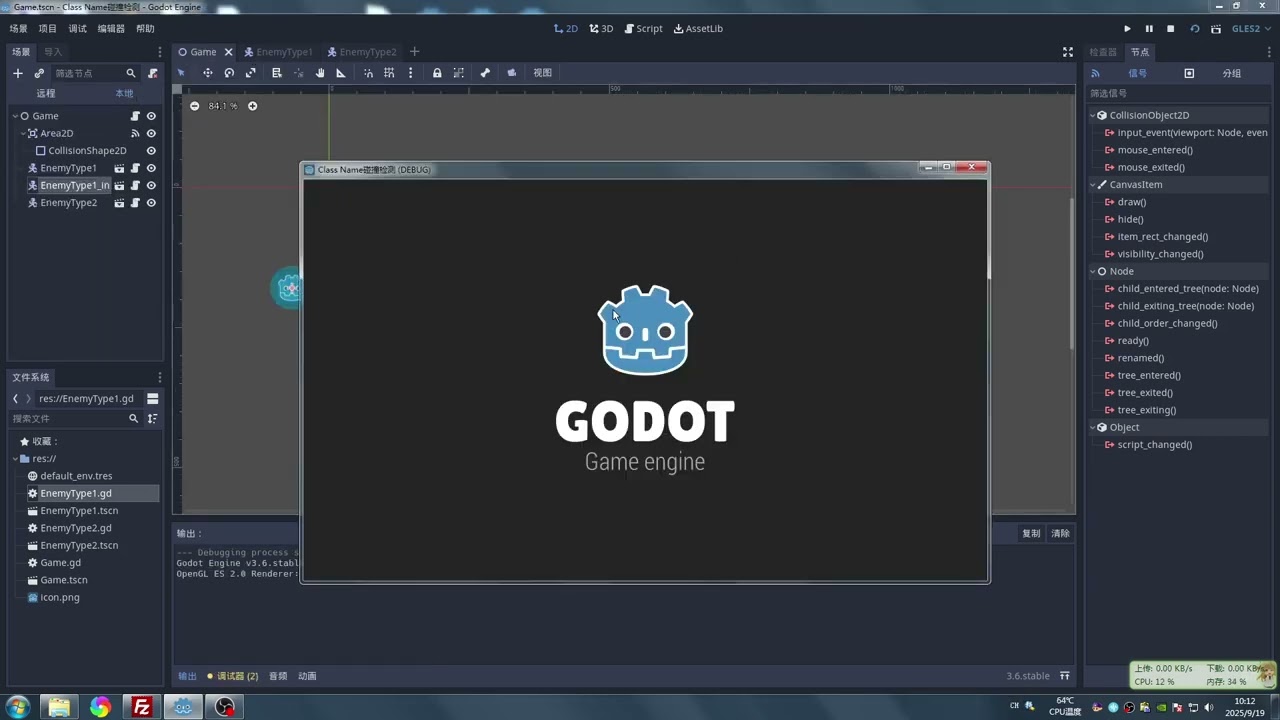Toggle visibility of Area2D node

151,133
